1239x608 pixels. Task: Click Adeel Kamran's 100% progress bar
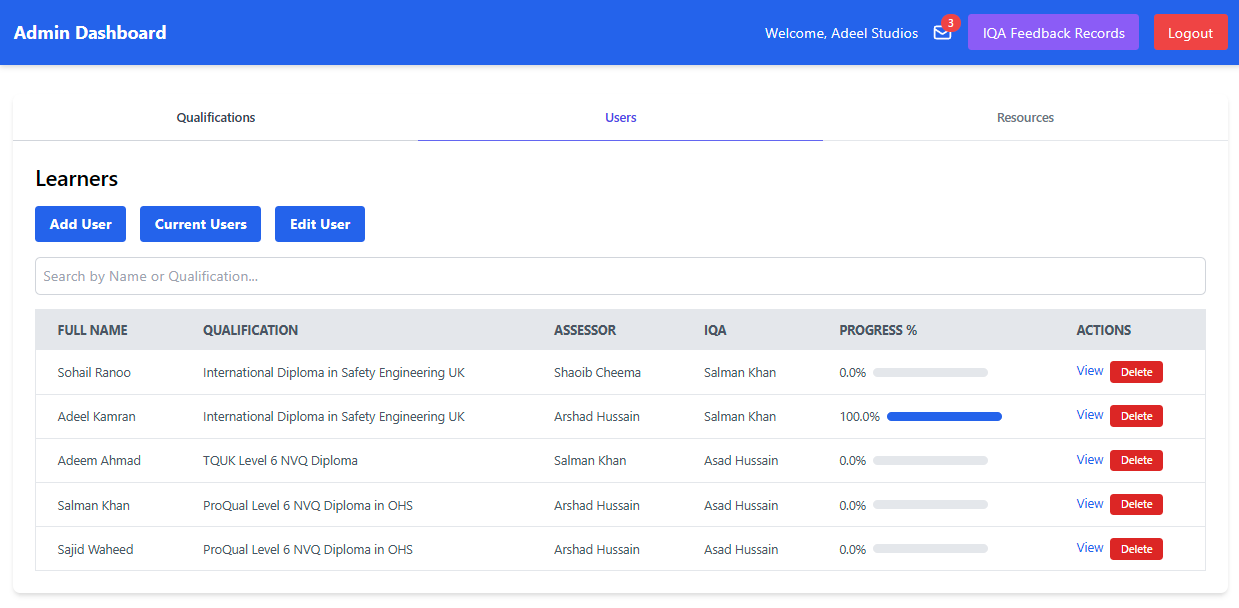pyautogui.click(x=944, y=417)
